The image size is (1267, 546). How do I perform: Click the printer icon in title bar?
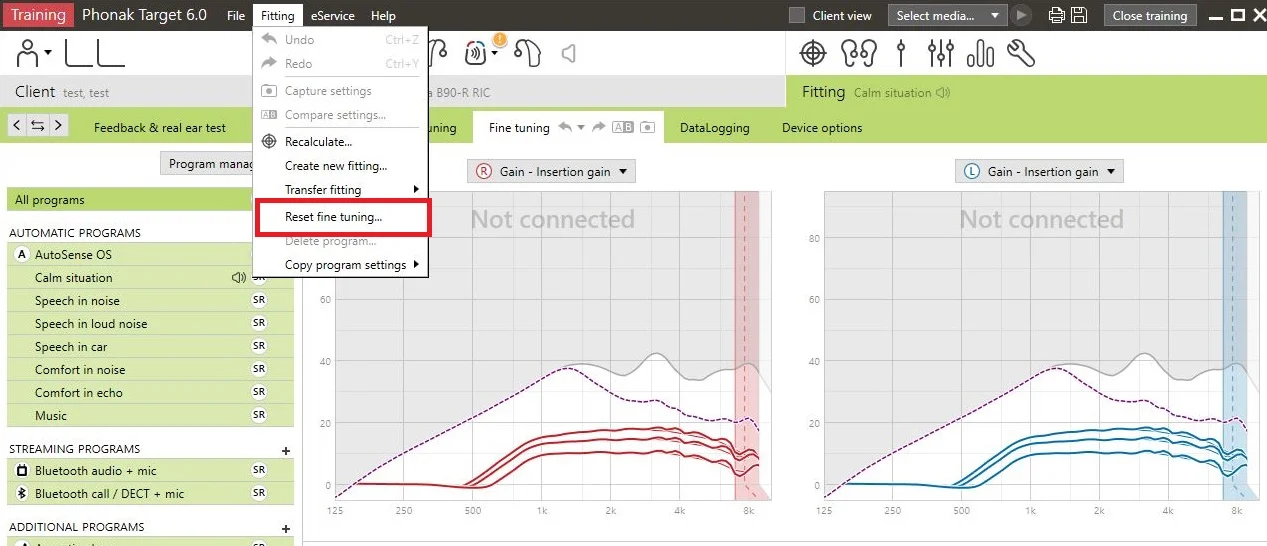point(1056,15)
